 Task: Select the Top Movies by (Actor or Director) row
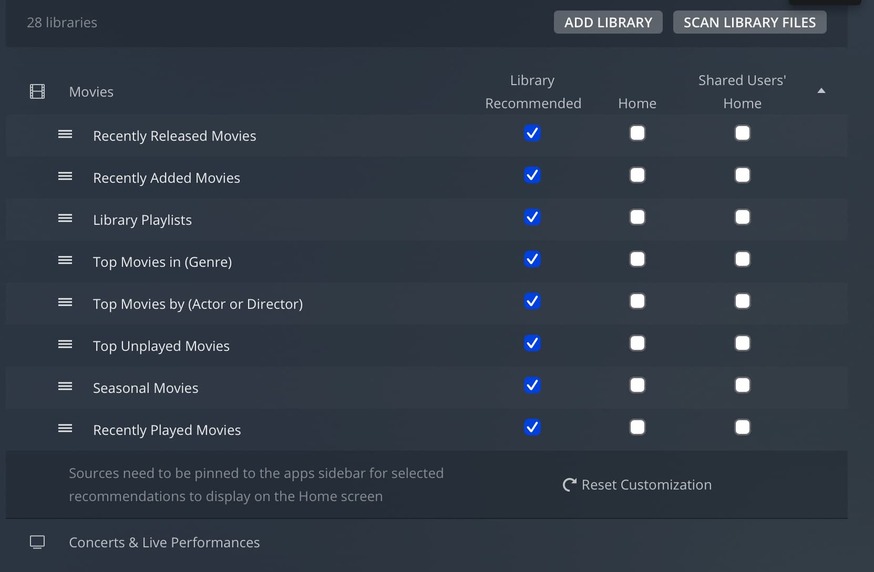(x=197, y=304)
